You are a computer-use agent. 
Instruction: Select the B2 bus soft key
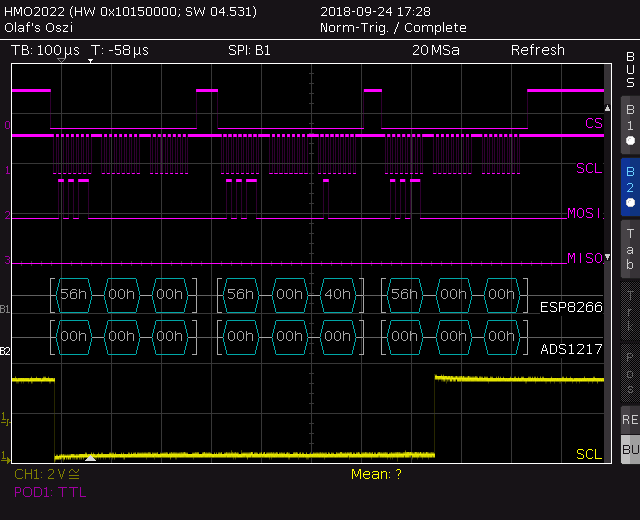(630, 187)
